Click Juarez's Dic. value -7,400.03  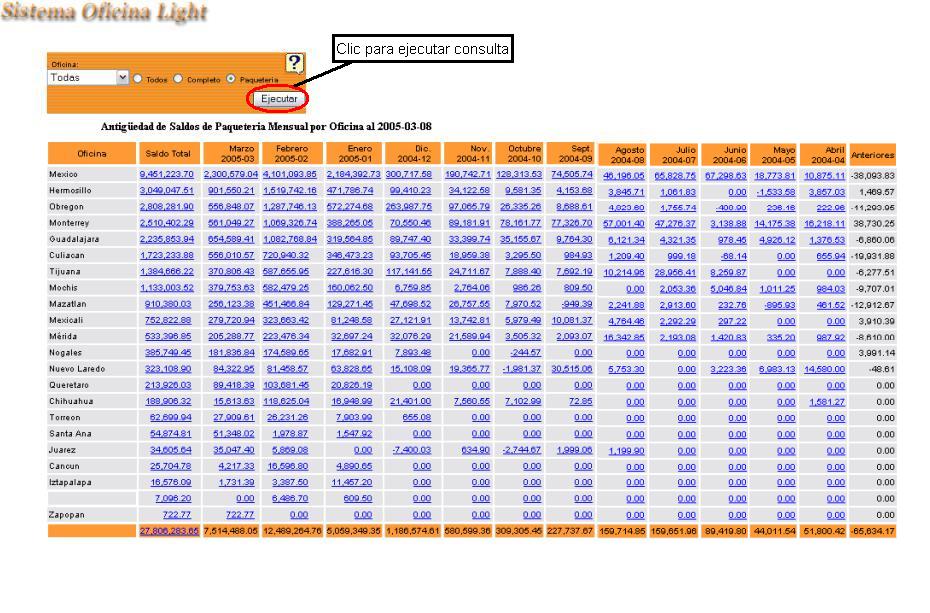pos(410,450)
